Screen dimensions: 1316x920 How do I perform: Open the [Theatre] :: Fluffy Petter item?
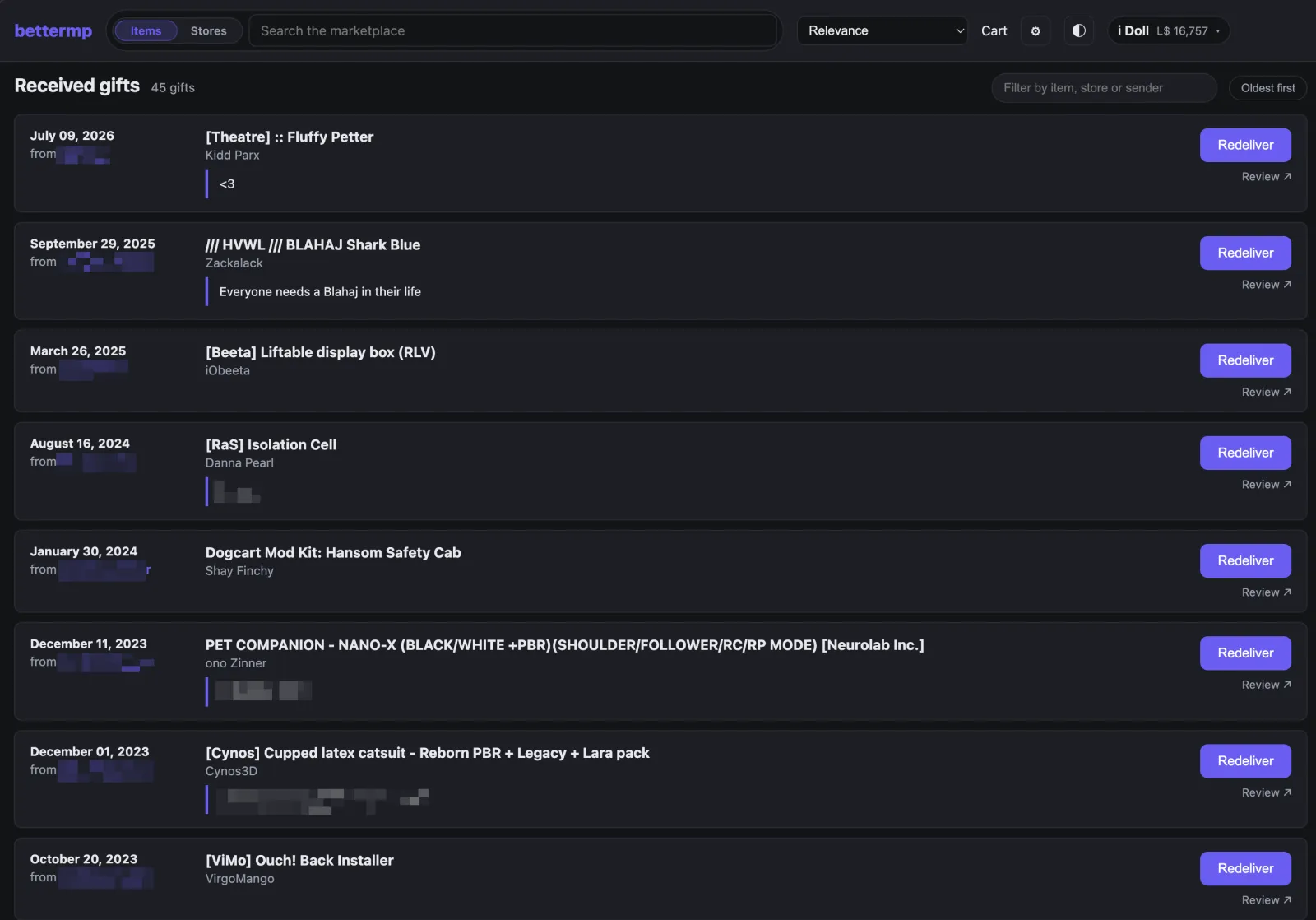coord(290,137)
